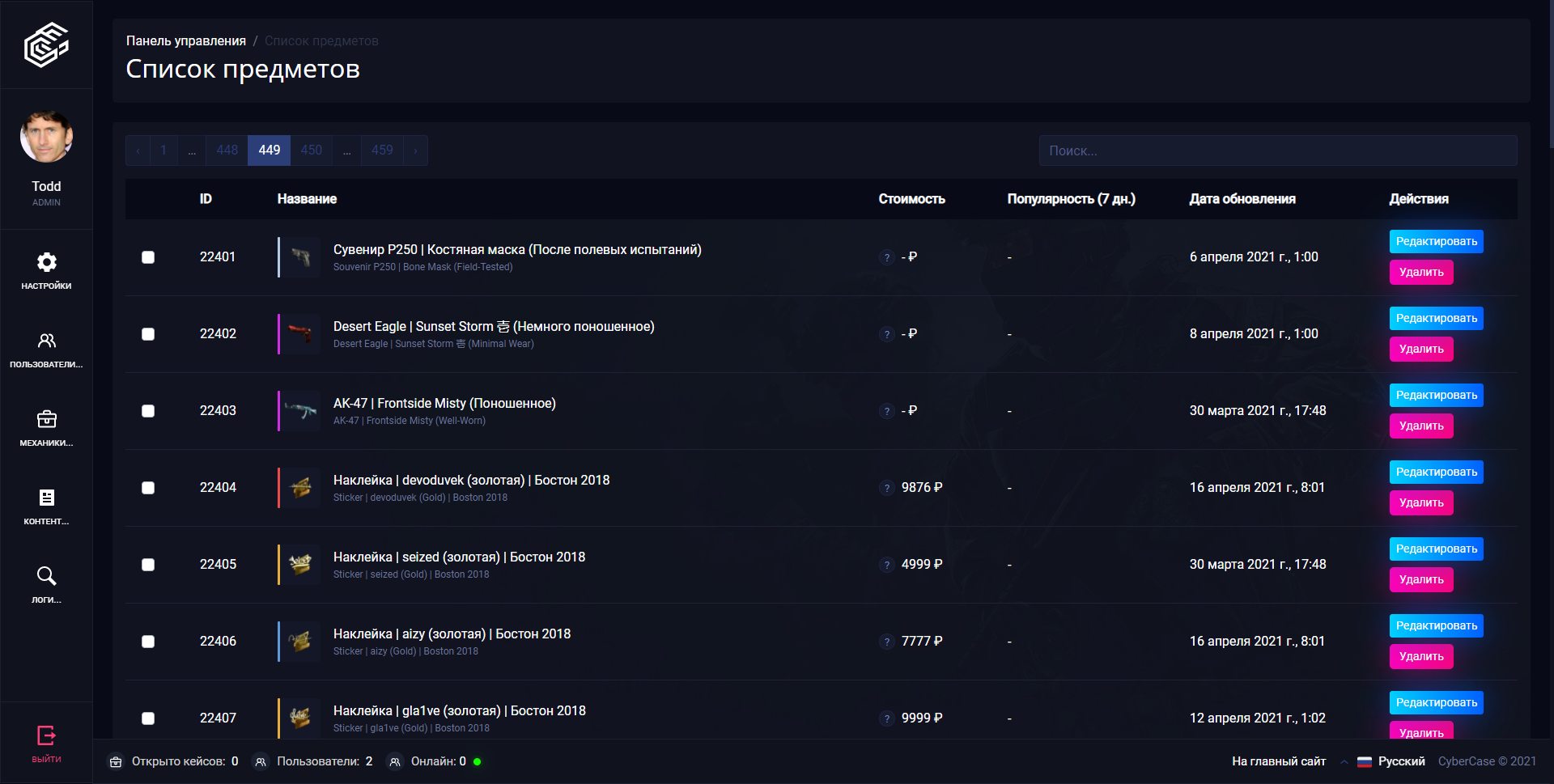Go to previous page with left chevron

138,150
